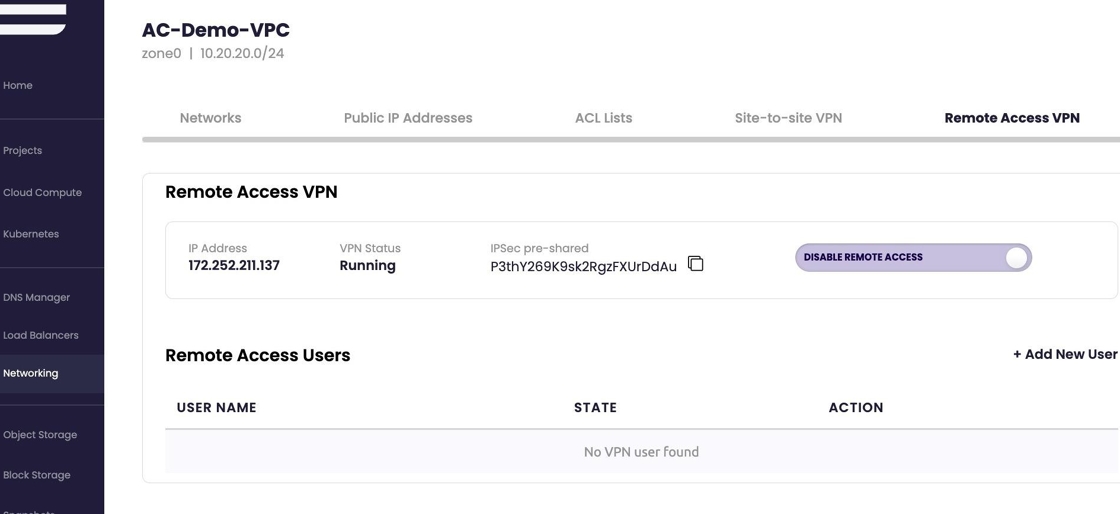Copy the IPSec pre-shared key
This screenshot has height=514, width=1120.
[x=695, y=264]
